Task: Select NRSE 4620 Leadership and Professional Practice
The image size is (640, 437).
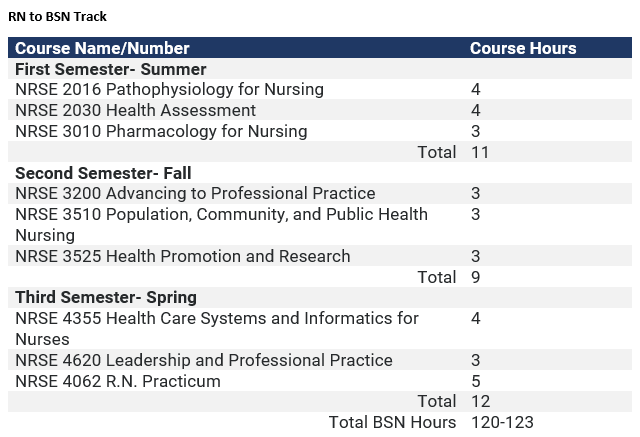Action: coord(204,360)
